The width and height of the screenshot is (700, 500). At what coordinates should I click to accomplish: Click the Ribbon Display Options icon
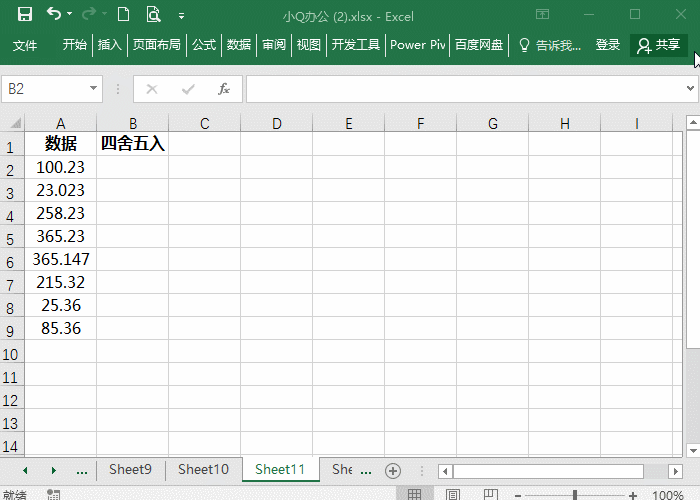click(542, 14)
